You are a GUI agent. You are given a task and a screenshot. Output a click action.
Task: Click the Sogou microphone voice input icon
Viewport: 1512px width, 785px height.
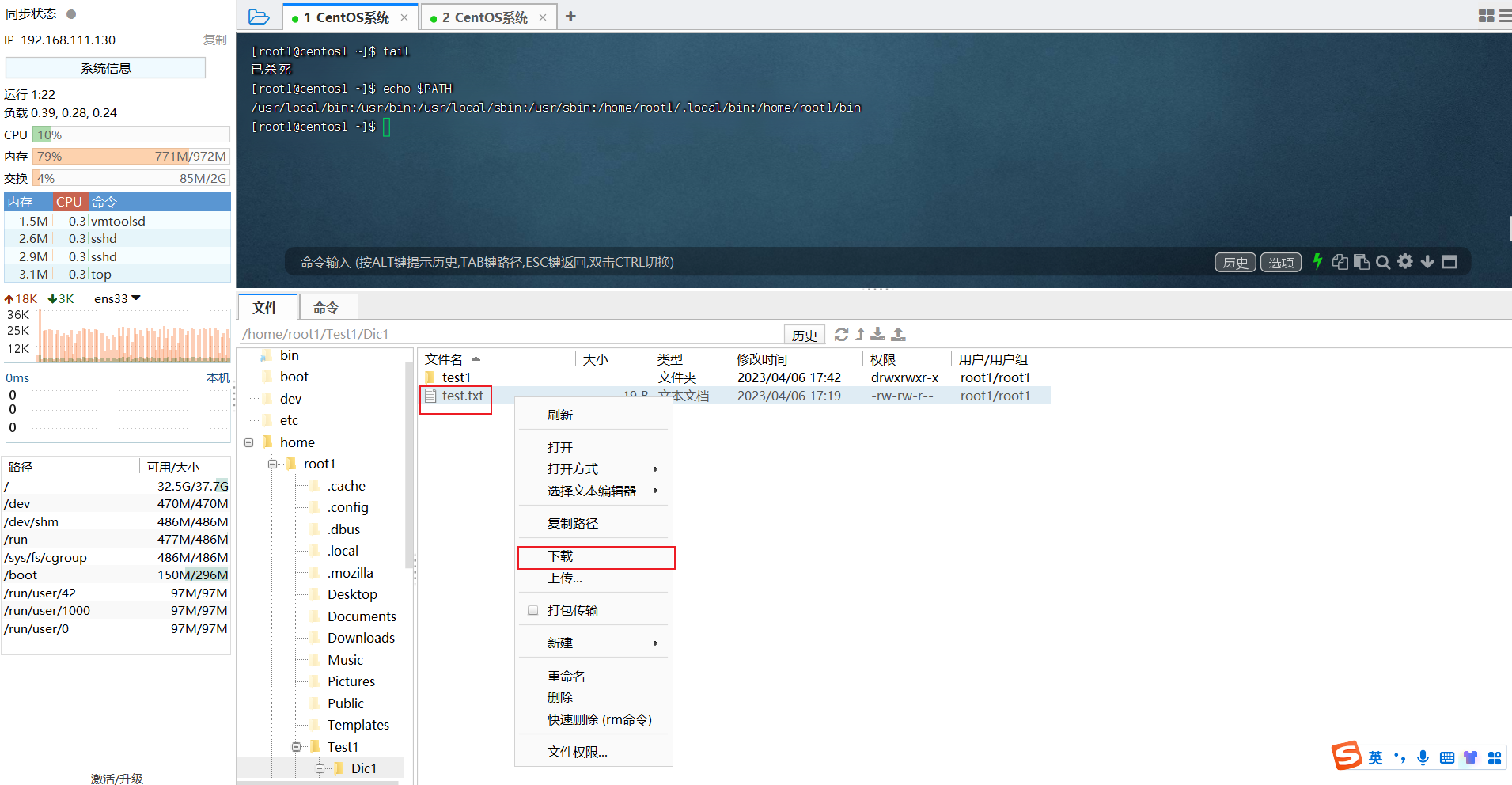(1423, 757)
